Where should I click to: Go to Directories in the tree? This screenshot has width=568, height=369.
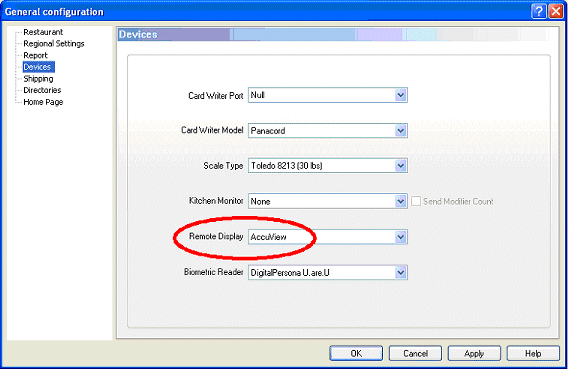pos(42,90)
